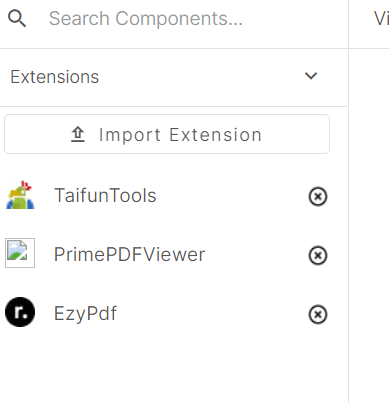Screen dimensions: 389x403
Task: Click the magnifying glass search icon
Action: [17, 18]
